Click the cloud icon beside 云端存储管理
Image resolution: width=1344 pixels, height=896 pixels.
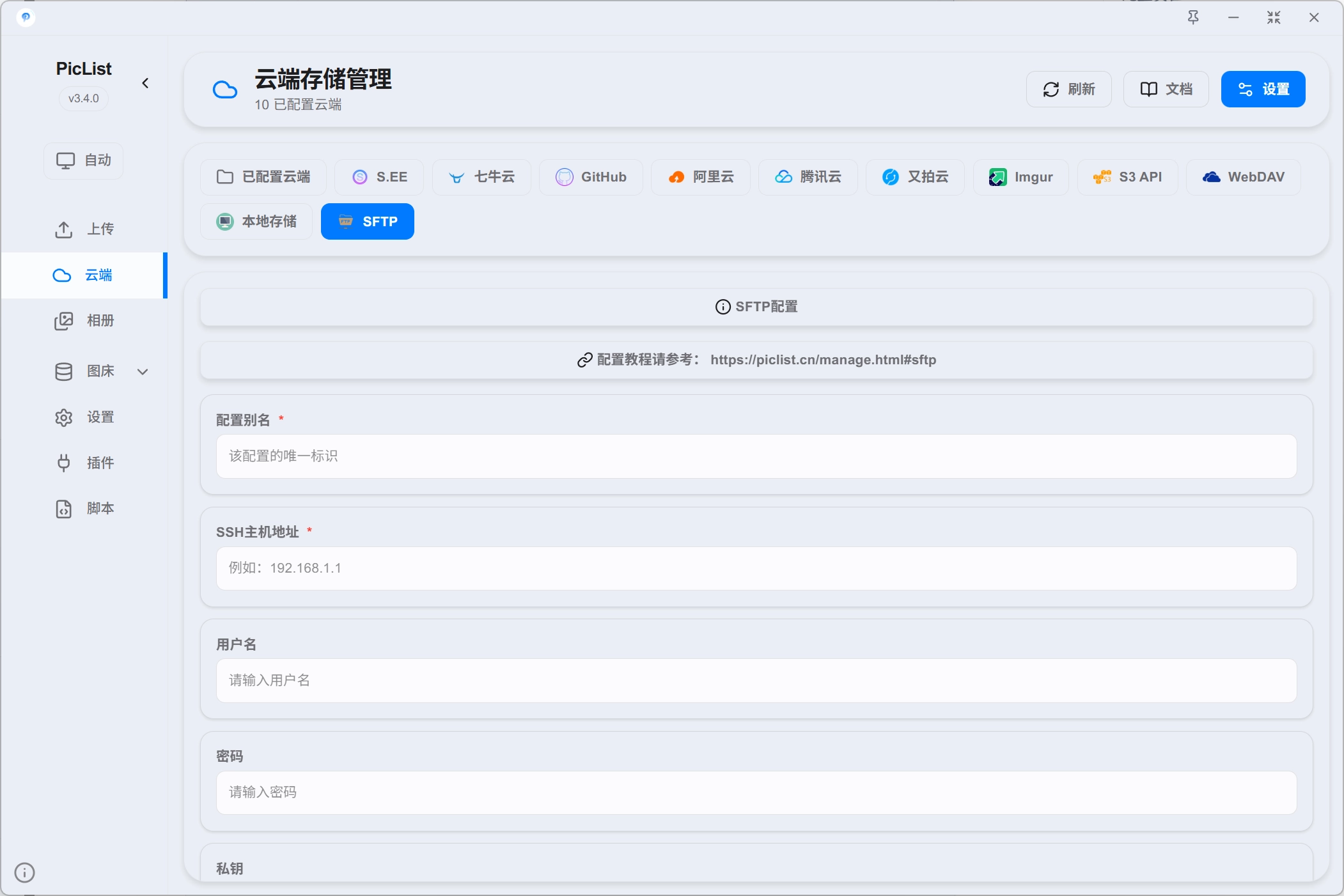point(224,89)
